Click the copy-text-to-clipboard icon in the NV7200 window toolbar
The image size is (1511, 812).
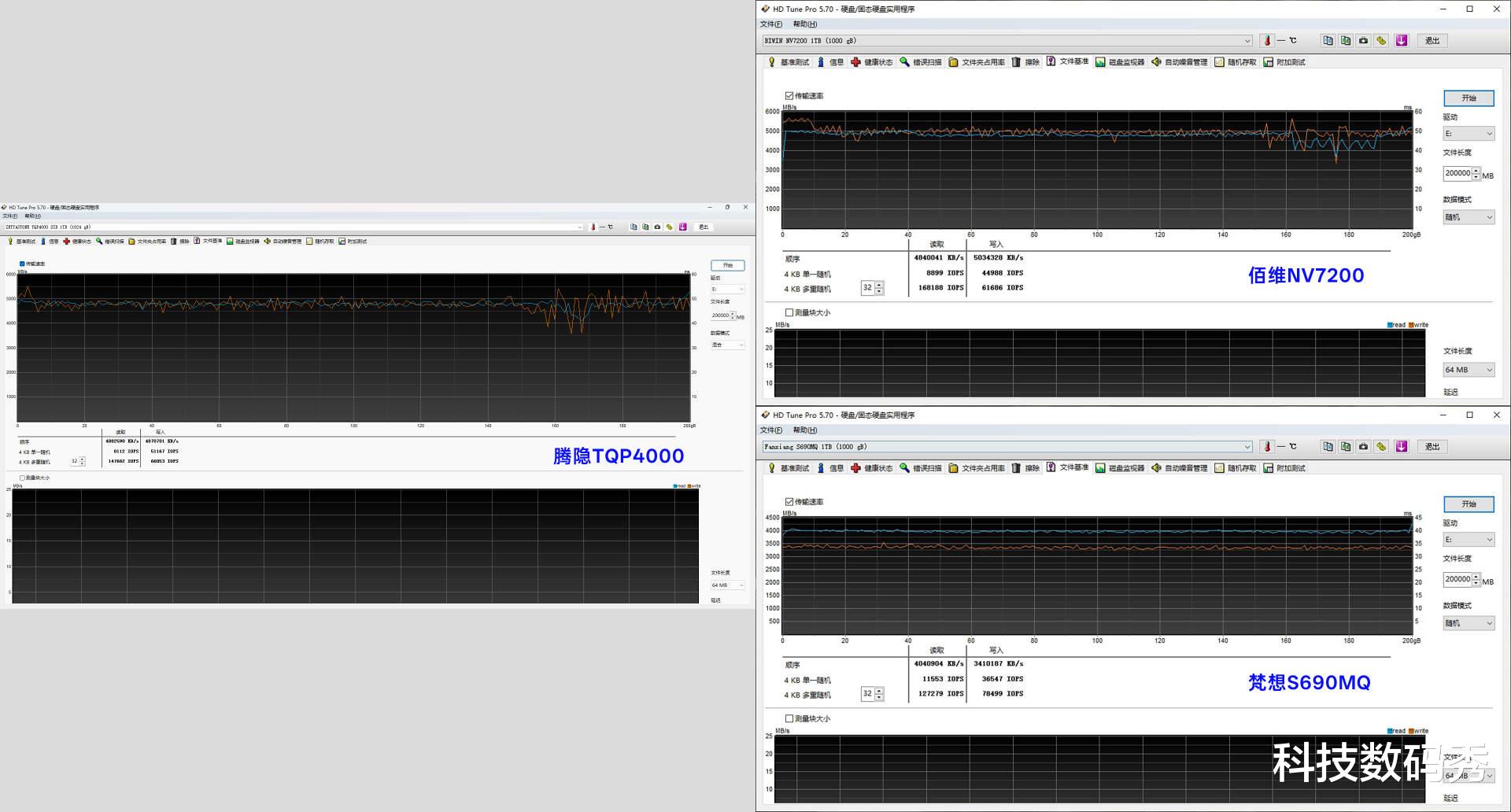point(1328,41)
